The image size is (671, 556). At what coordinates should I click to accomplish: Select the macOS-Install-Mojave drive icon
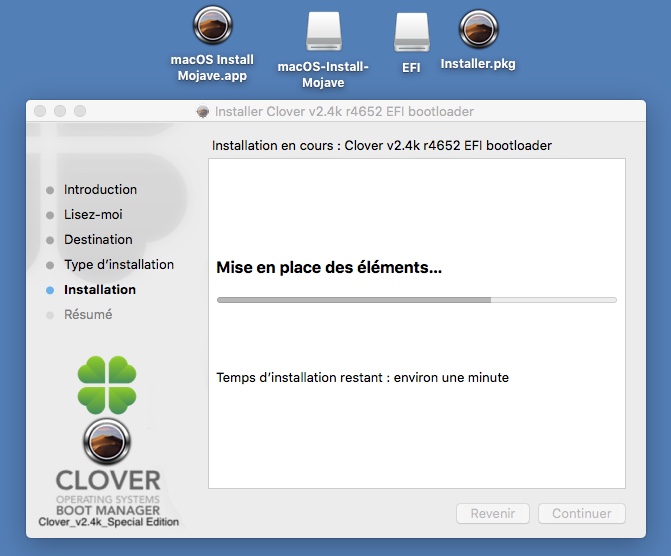[x=324, y=31]
